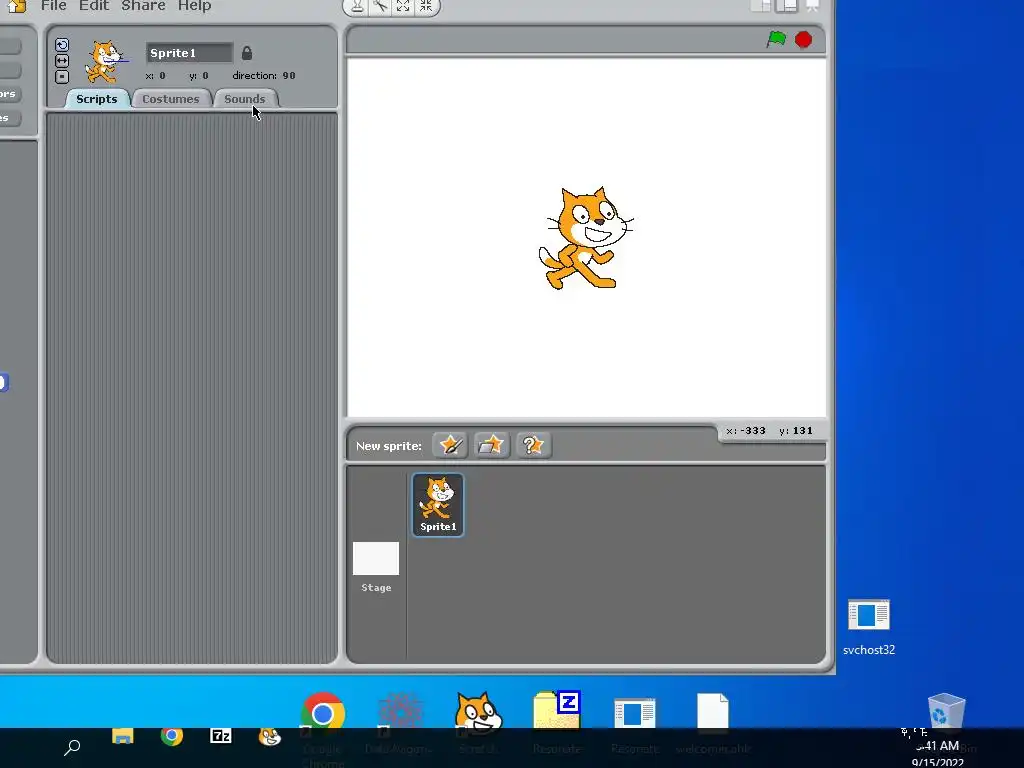Image resolution: width=1024 pixels, height=768 pixels.
Task: Open Scratch desktop shortcut
Action: [479, 714]
